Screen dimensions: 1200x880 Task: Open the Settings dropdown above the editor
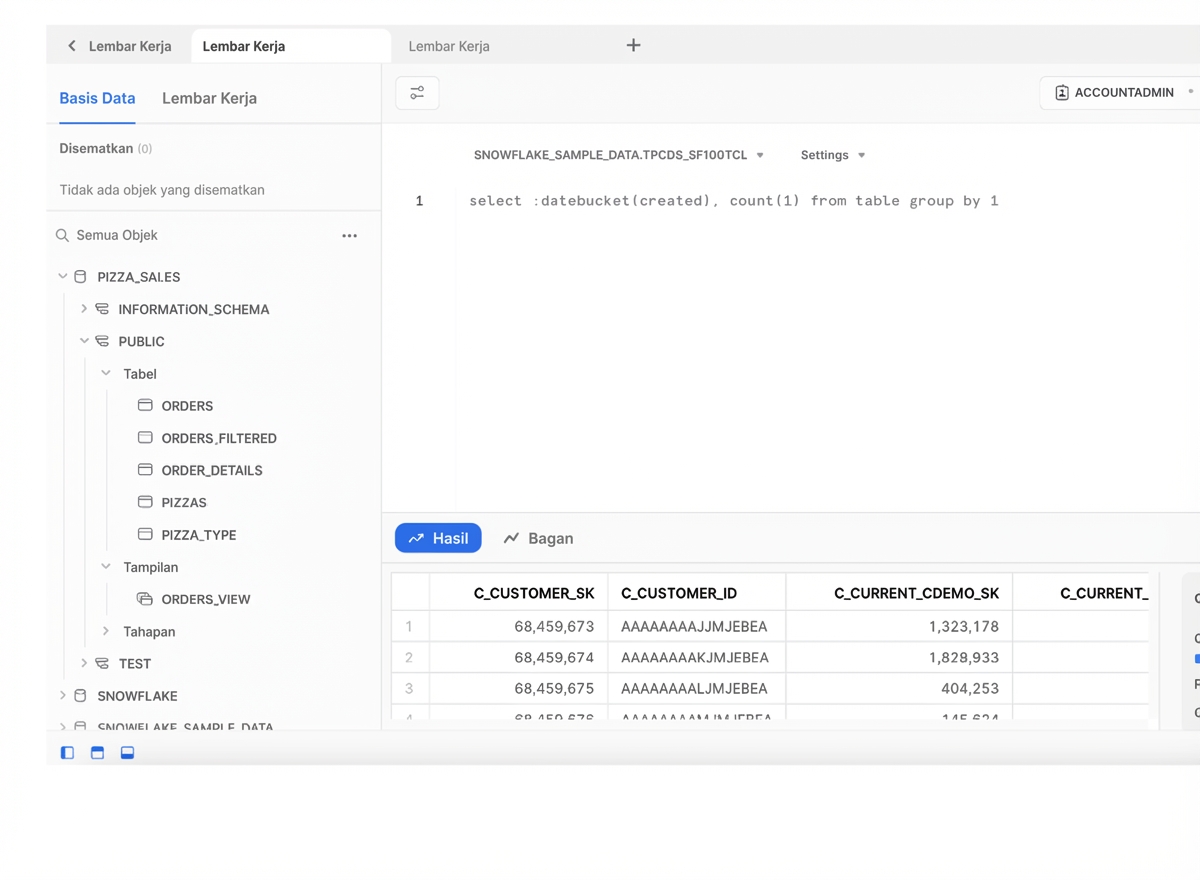pyautogui.click(x=832, y=155)
